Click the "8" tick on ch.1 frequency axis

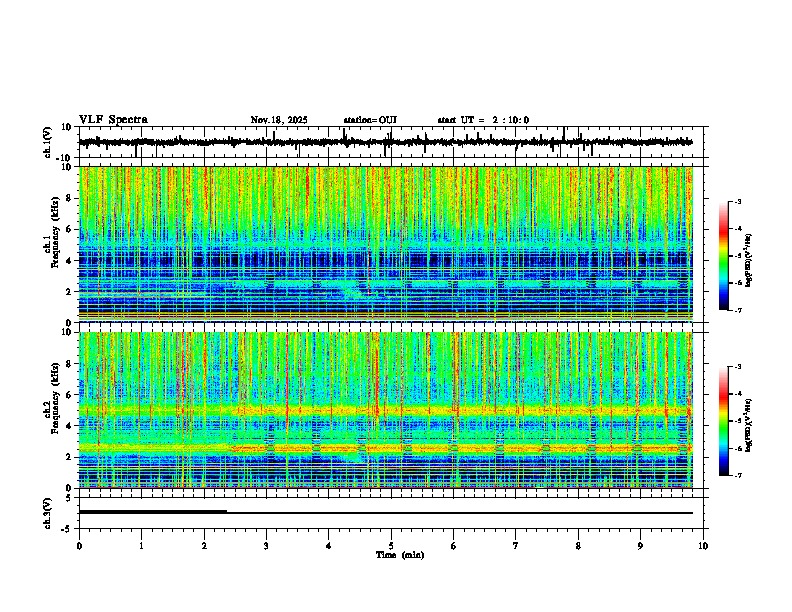(x=69, y=198)
